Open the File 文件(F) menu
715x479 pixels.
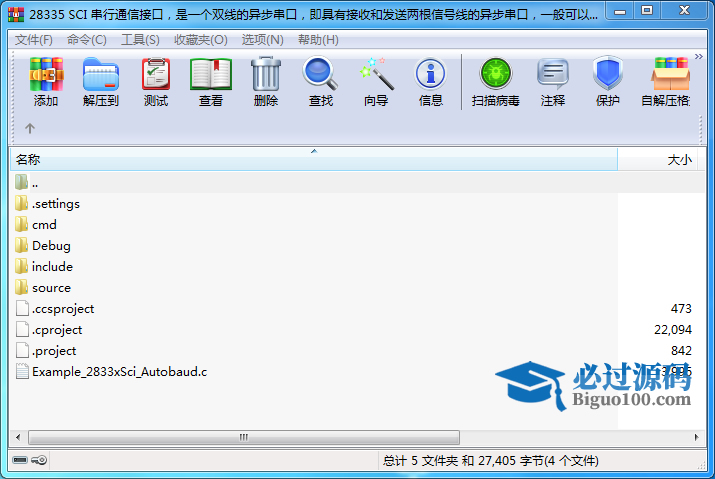coord(34,40)
